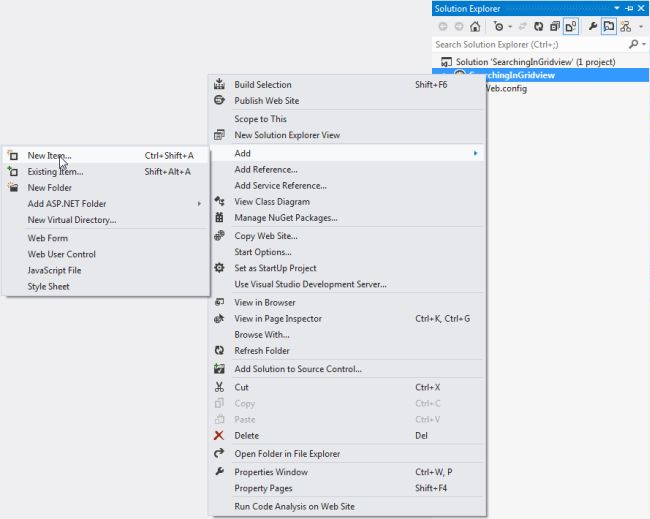Select Web User Control

(105, 255)
